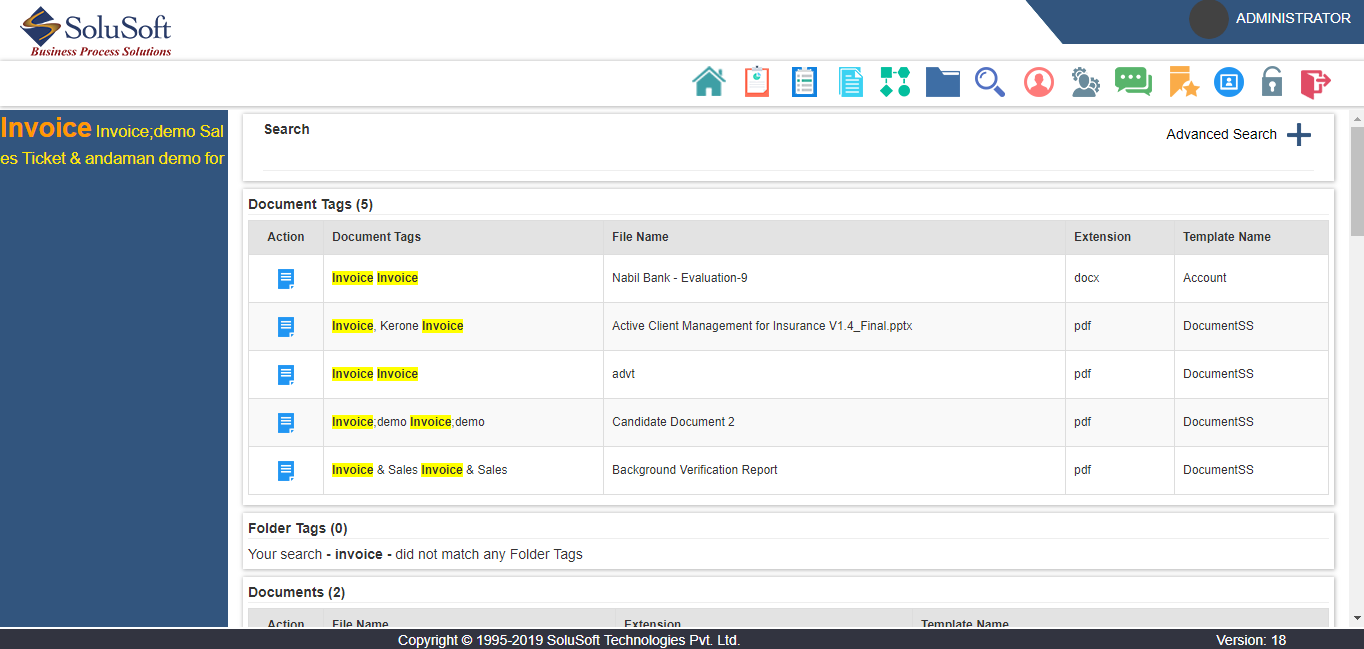
Task: Click the File Name column header
Action: click(640, 237)
